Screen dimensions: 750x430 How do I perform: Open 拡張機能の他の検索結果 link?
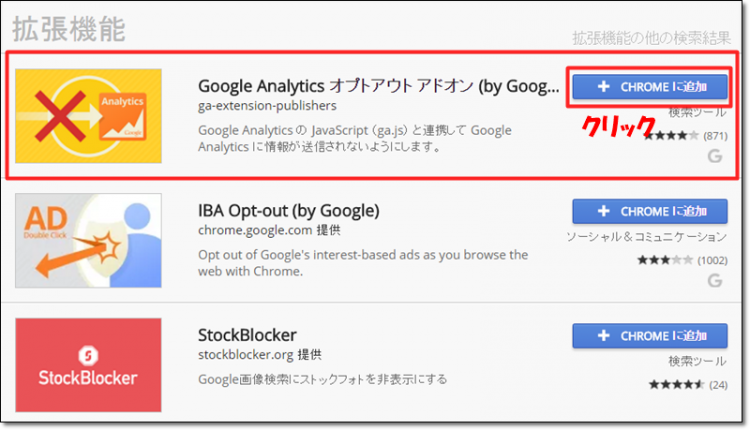(651, 38)
